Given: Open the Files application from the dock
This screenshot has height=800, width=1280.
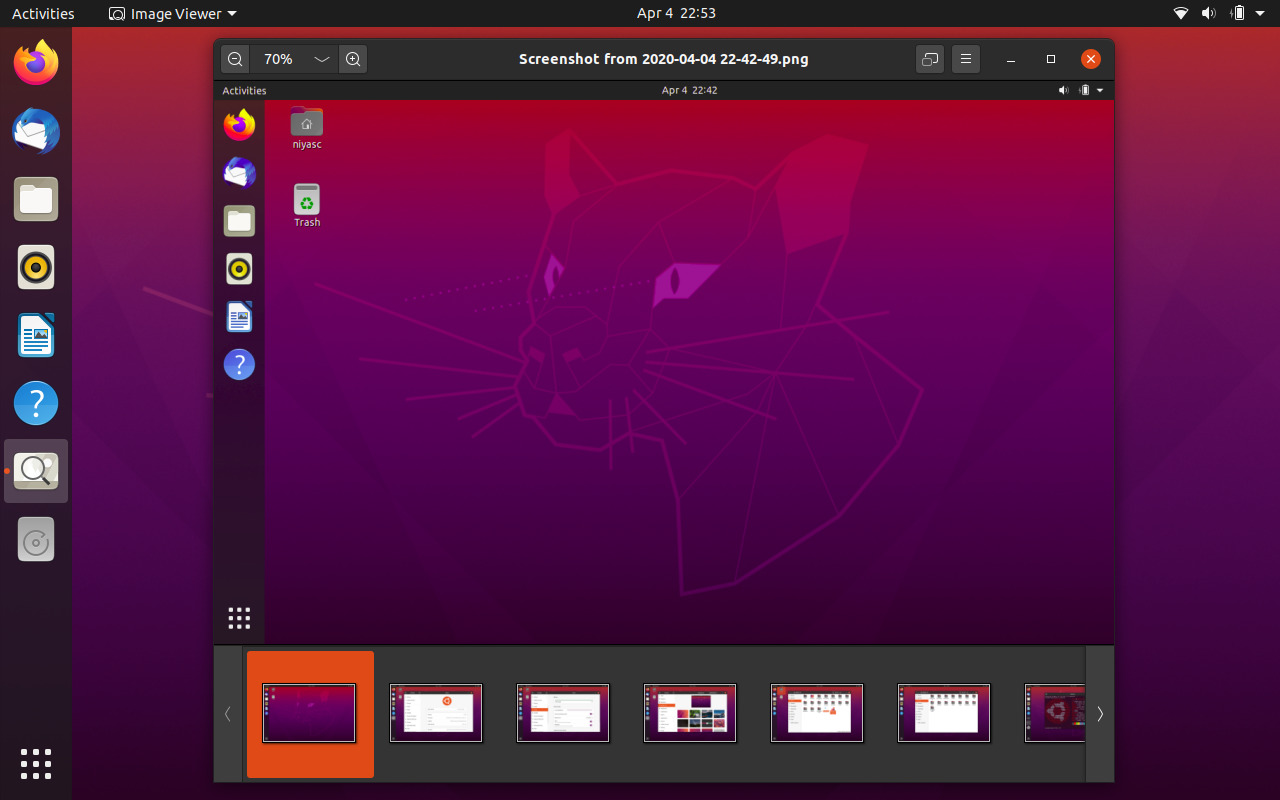Looking at the screenshot, I should coord(35,199).
